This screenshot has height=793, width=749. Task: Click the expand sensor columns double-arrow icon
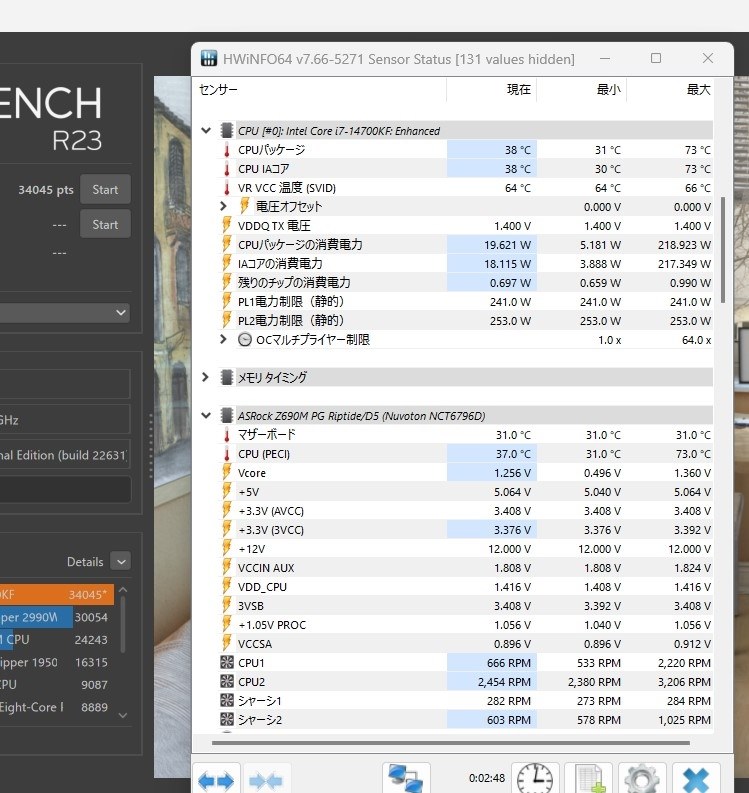216,779
